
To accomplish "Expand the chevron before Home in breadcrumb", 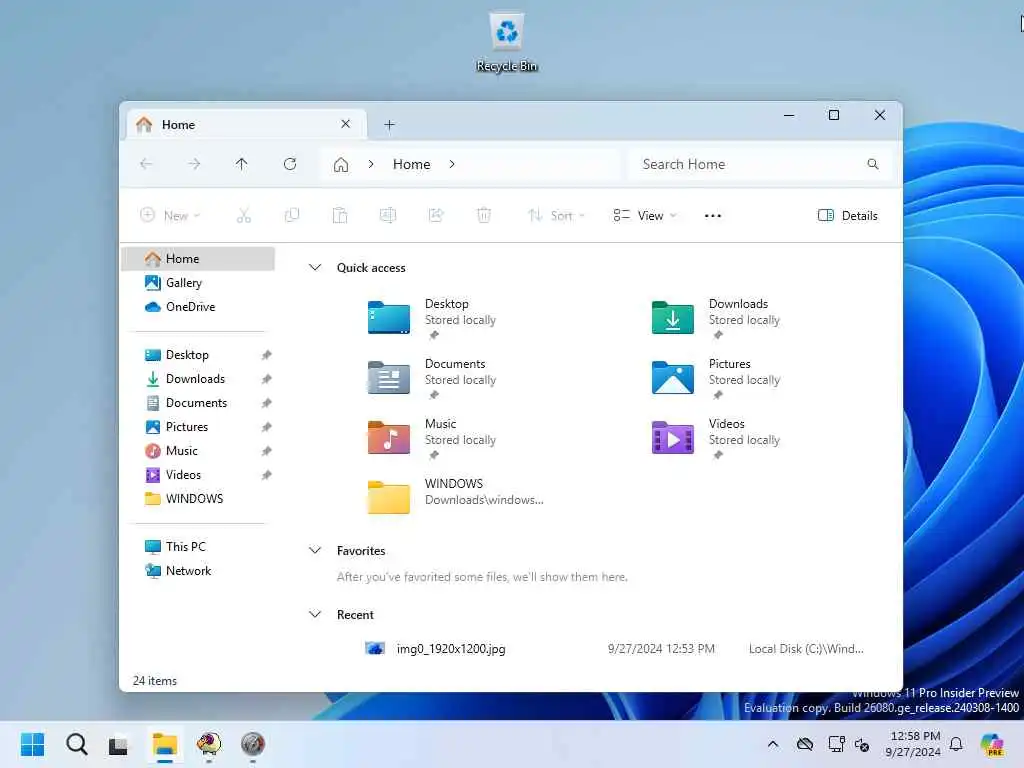I will point(371,164).
